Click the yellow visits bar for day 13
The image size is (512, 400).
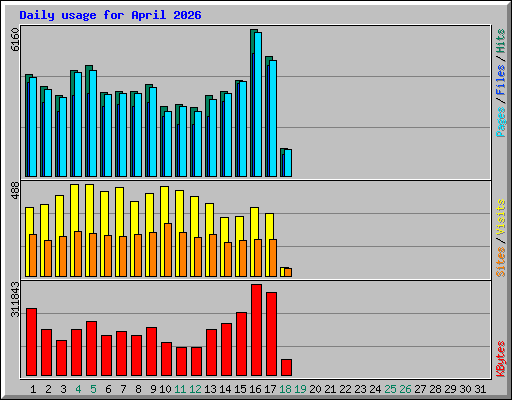209,240
